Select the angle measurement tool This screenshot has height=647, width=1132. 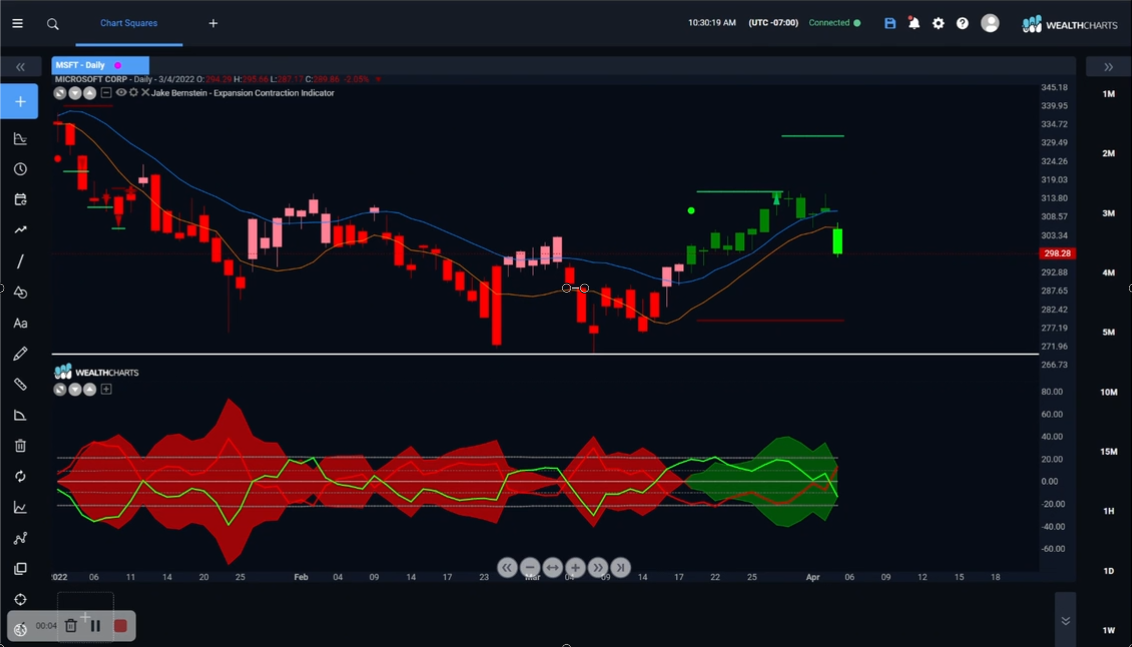tap(20, 415)
